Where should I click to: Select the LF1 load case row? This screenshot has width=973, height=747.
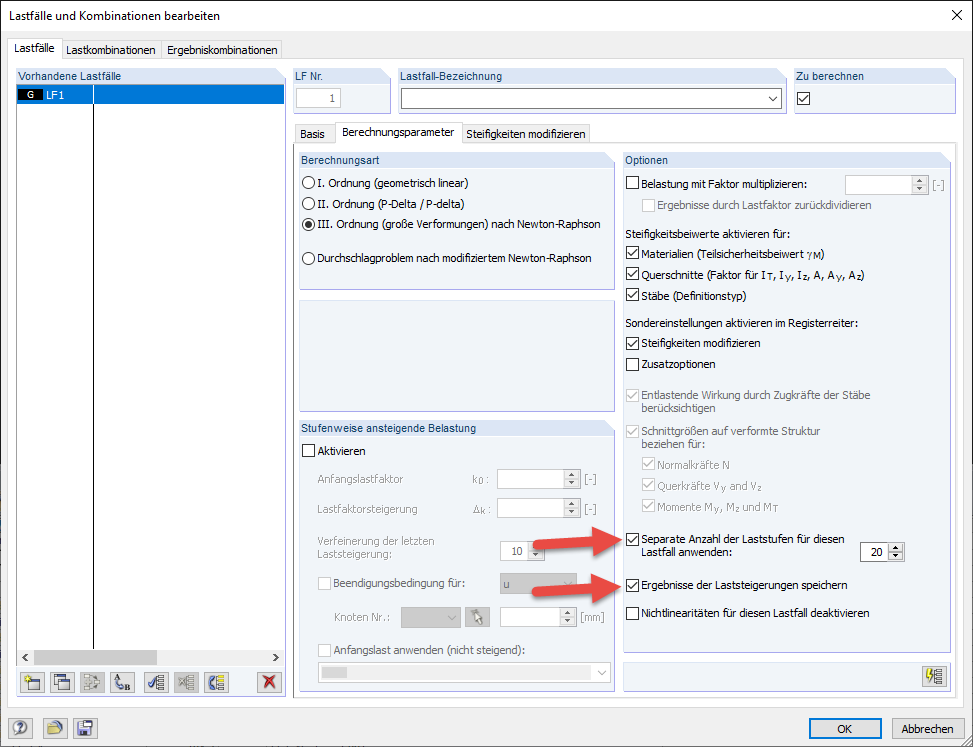tap(150, 95)
